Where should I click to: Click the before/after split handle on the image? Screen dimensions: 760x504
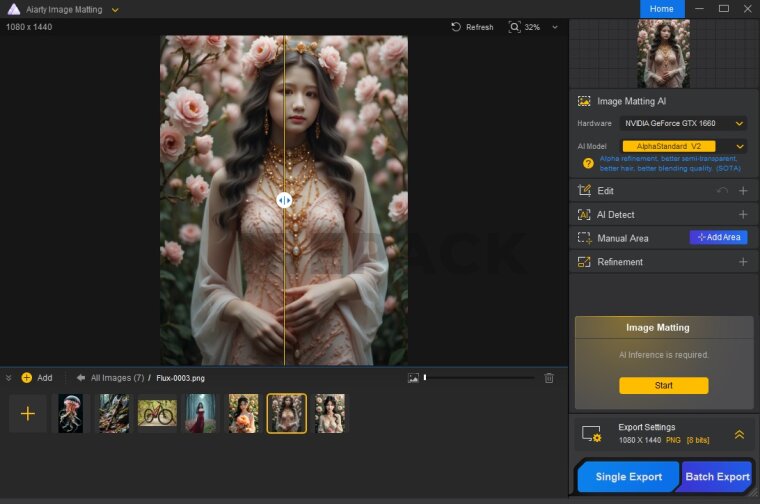pyautogui.click(x=284, y=200)
